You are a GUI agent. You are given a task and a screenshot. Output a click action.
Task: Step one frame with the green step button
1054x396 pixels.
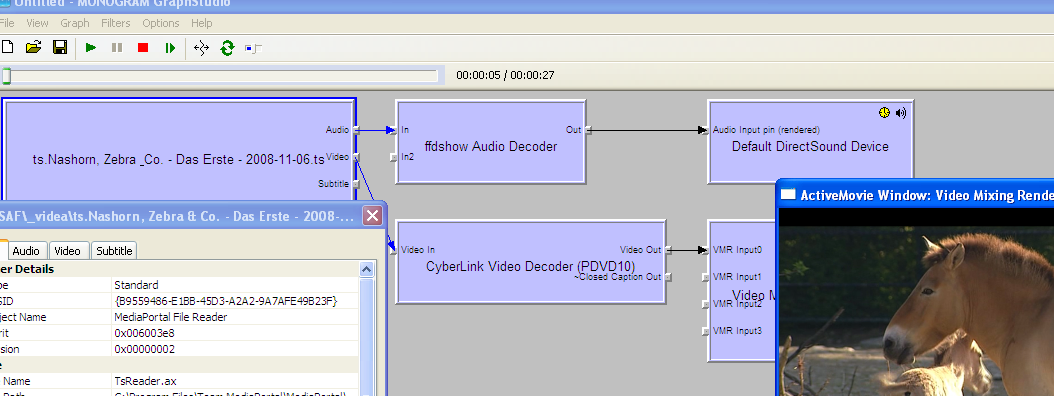pyautogui.click(x=169, y=48)
